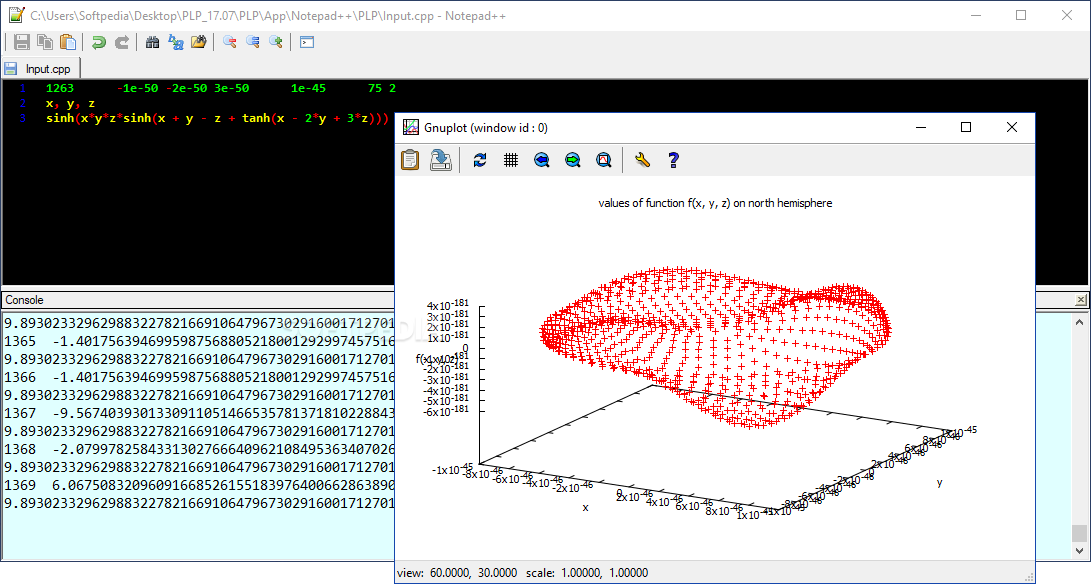Viewport: 1091px width, 584px height.
Task: Close the Console panel with x button
Action: [1081, 300]
